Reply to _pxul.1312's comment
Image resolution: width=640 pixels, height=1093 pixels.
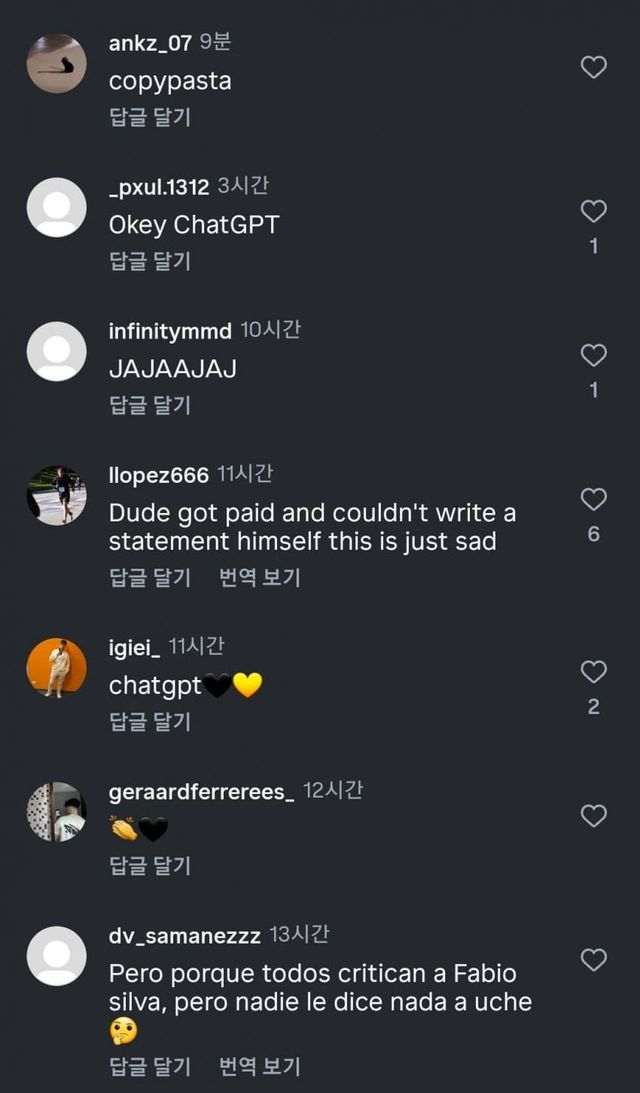click(150, 261)
